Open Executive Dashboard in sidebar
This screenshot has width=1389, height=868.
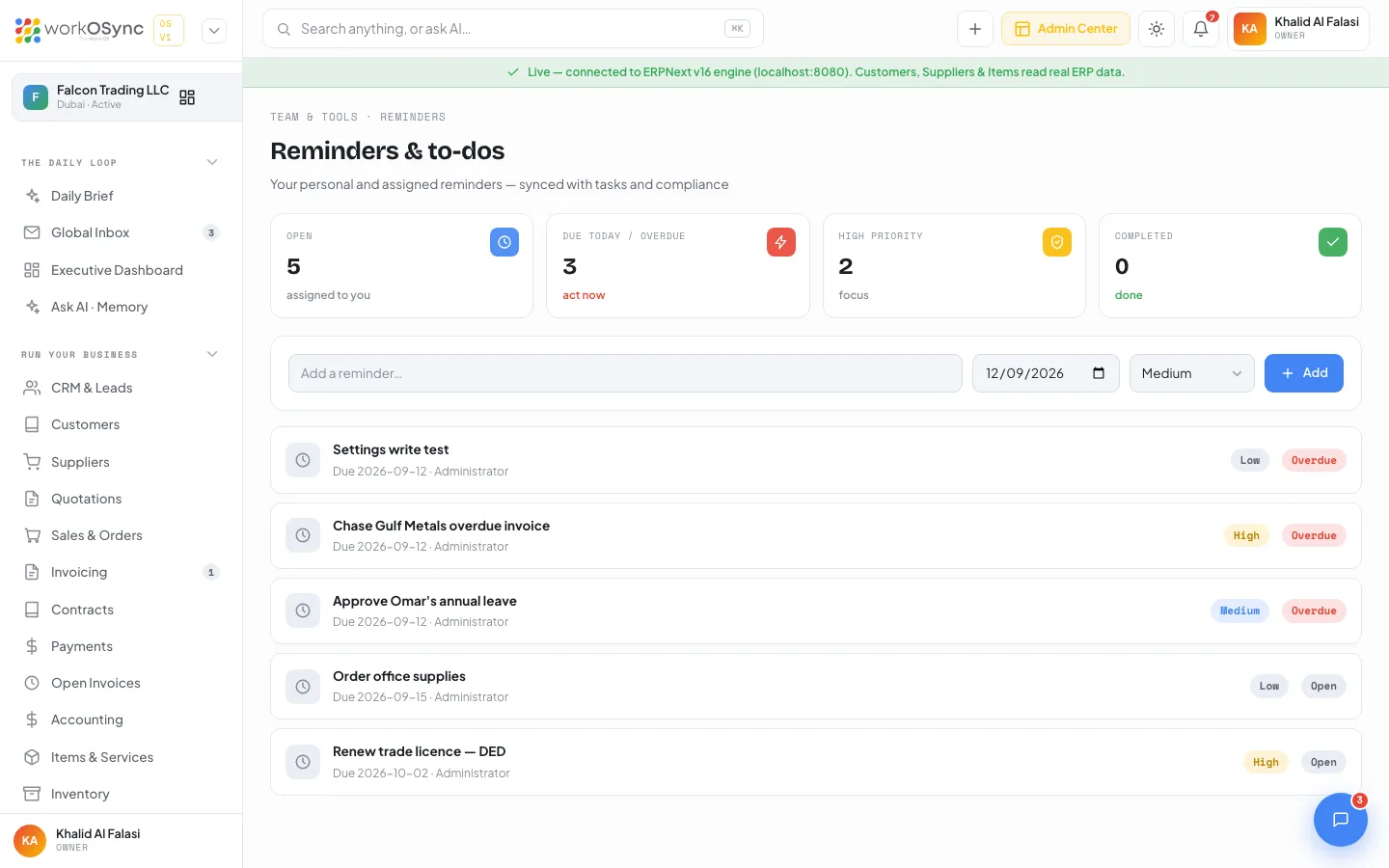[121, 270]
